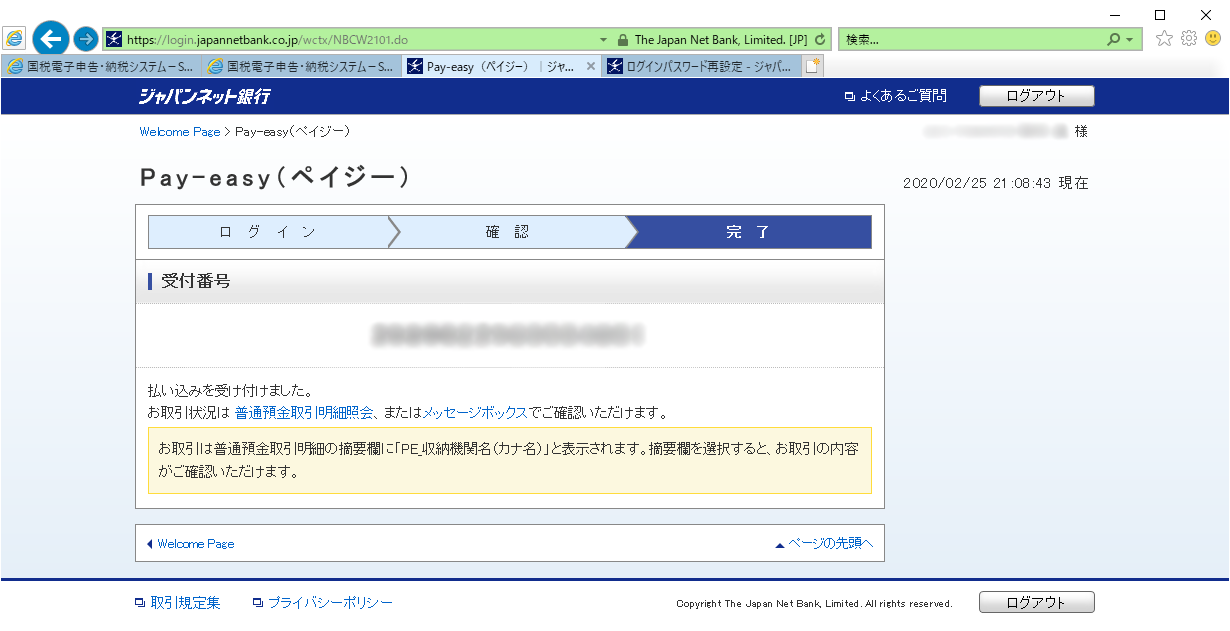Open the 普通預金取引明細照会 link
This screenshot has width=1230, height=631.
coord(304,412)
